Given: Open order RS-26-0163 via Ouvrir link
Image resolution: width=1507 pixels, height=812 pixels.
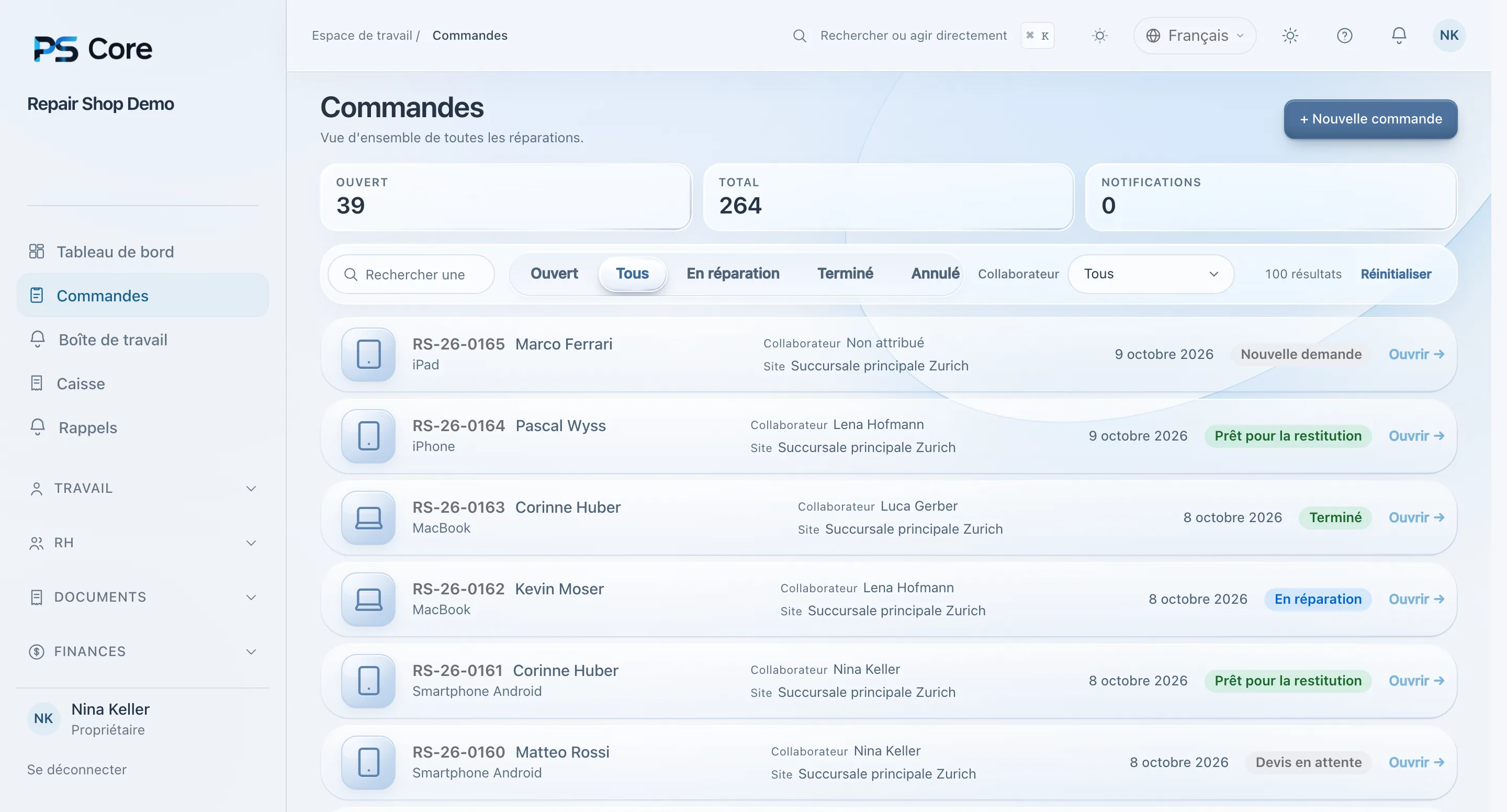Looking at the screenshot, I should point(1416,518).
